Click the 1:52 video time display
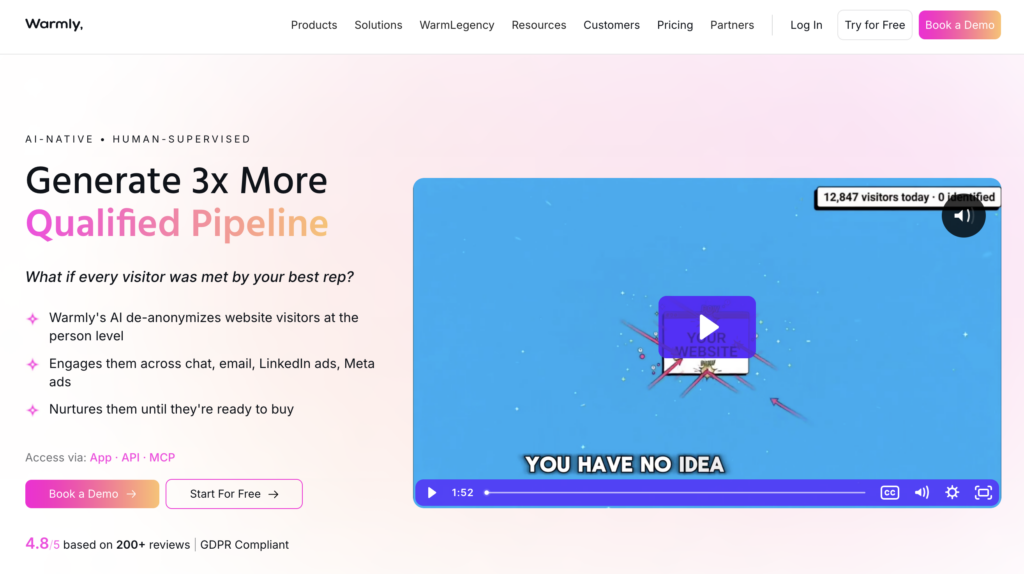The image size is (1024, 574). (x=462, y=492)
